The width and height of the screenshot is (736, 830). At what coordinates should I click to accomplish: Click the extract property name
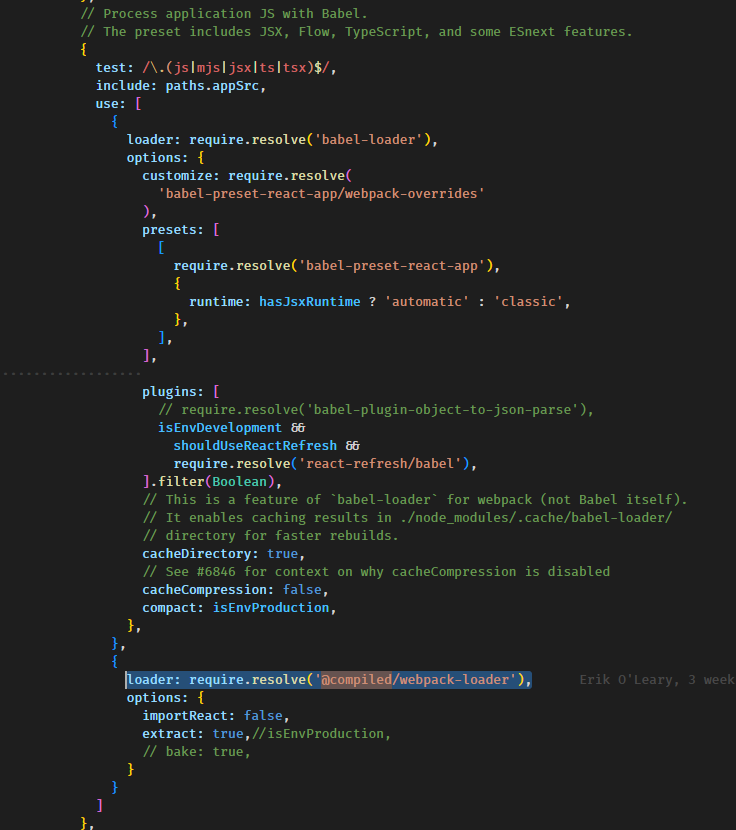click(x=169, y=734)
